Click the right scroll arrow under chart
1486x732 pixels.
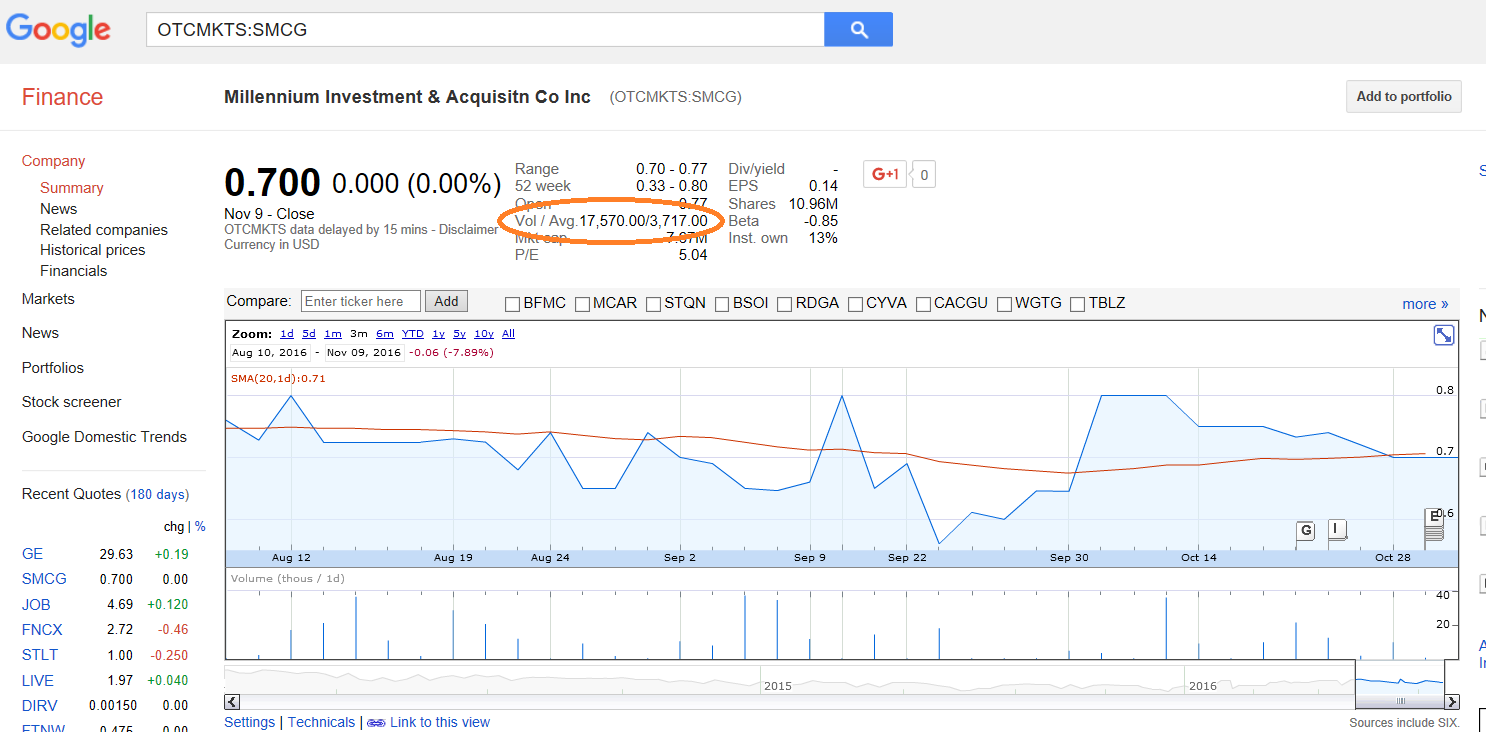point(1452,702)
